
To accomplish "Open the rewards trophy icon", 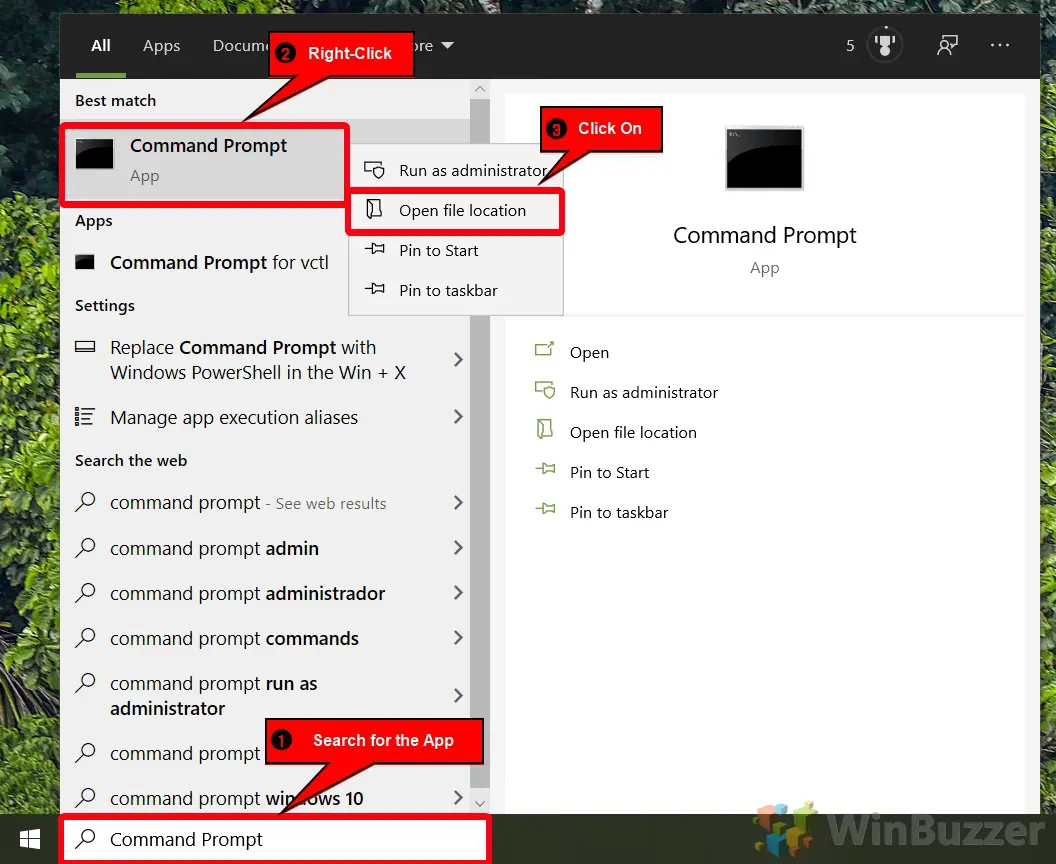I will [x=884, y=45].
